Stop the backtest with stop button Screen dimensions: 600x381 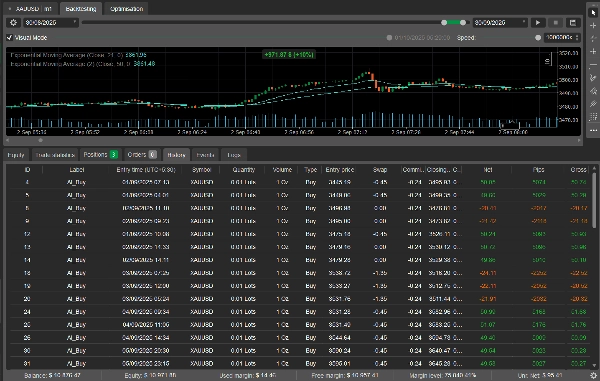[x=556, y=23]
